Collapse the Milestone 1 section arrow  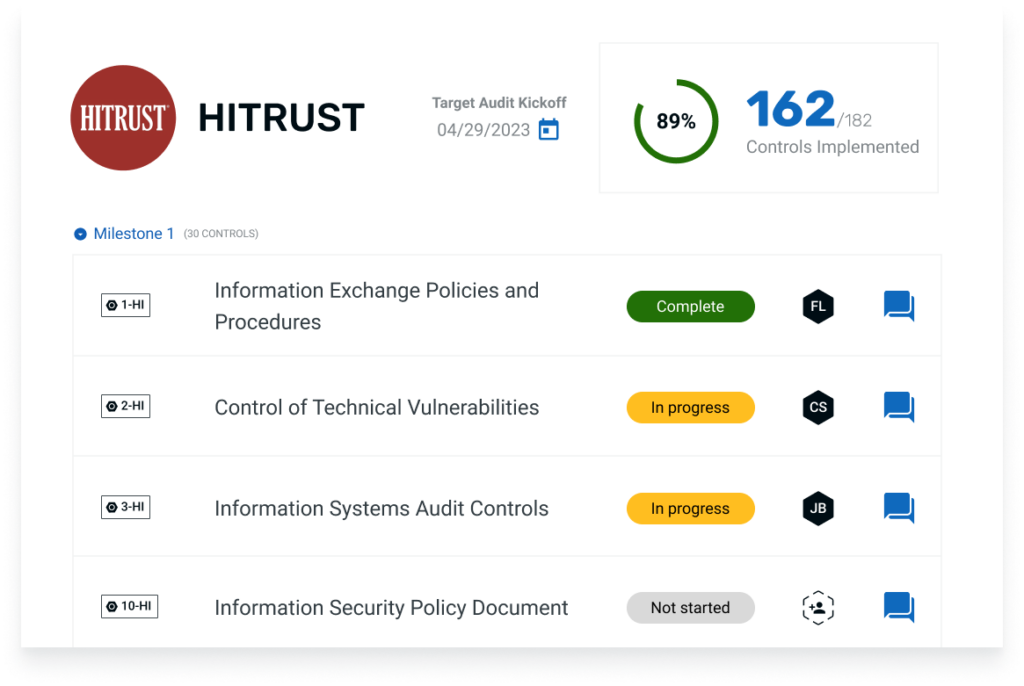[x=80, y=234]
